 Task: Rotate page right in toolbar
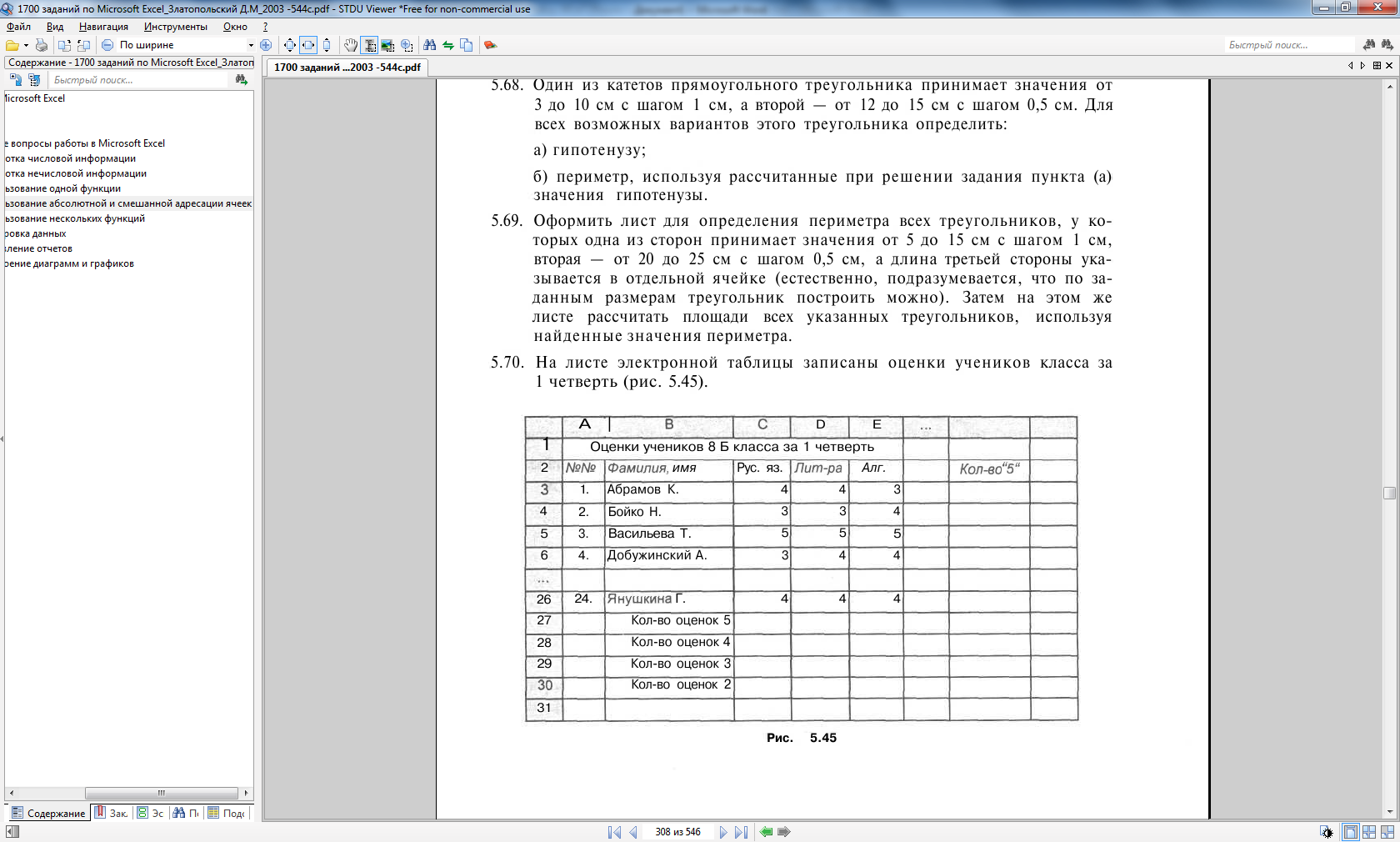[83, 45]
